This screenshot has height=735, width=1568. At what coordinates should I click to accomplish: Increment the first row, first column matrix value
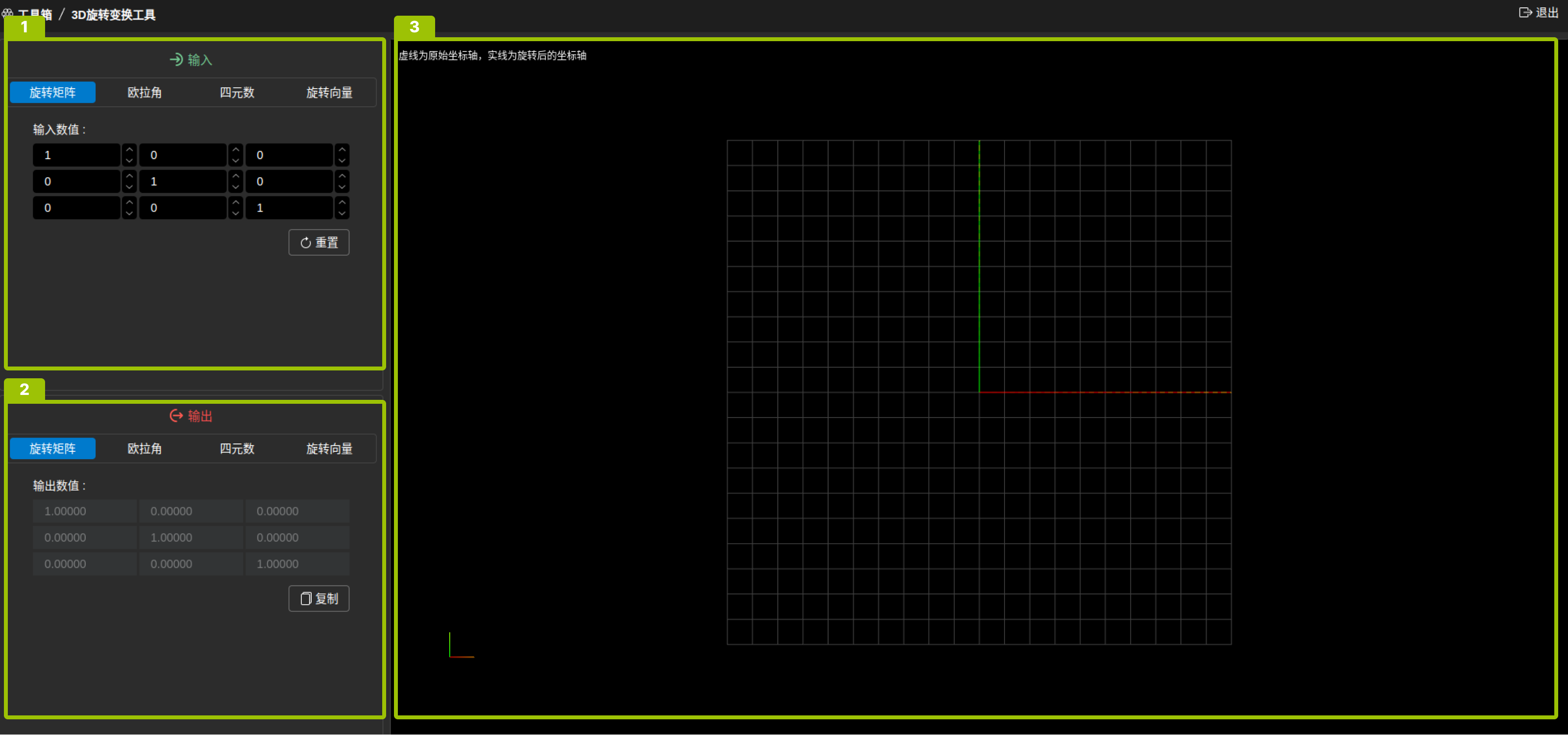(x=129, y=149)
